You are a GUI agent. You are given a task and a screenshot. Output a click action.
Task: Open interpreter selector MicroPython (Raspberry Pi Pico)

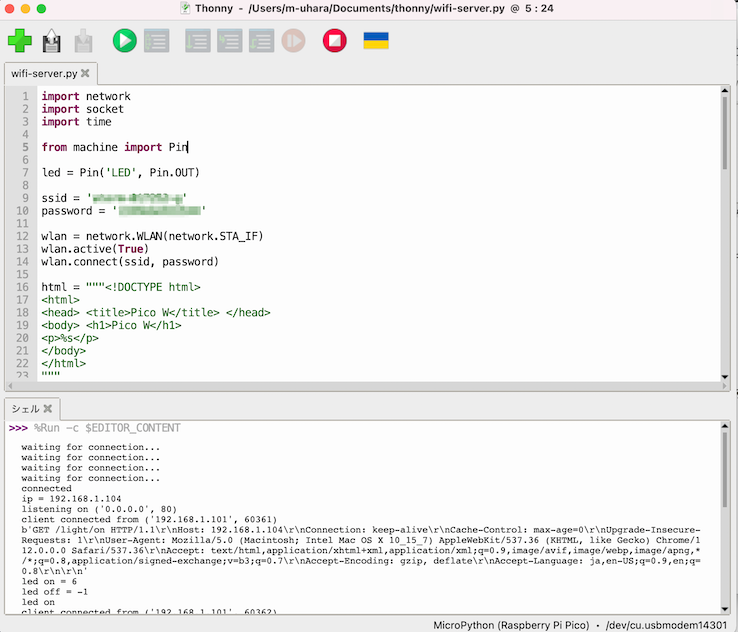click(511, 625)
